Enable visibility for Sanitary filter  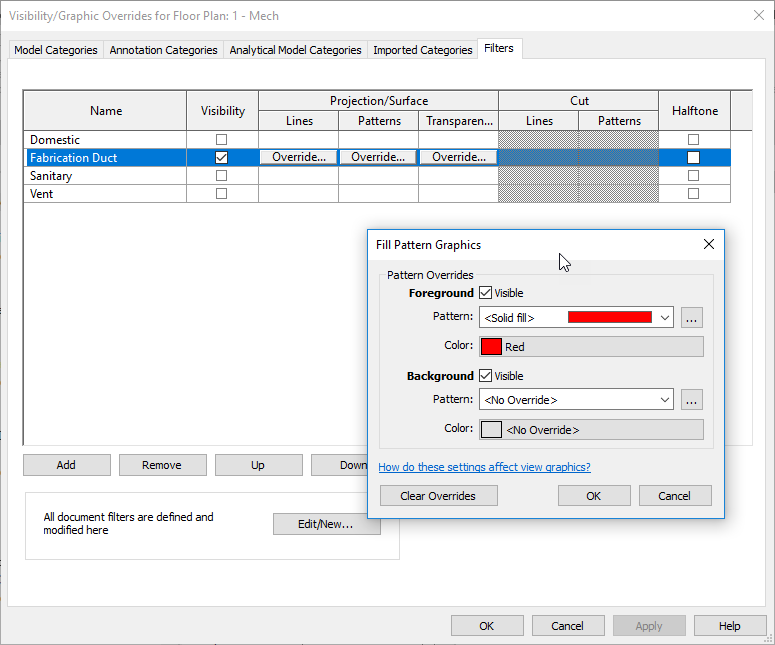[222, 176]
